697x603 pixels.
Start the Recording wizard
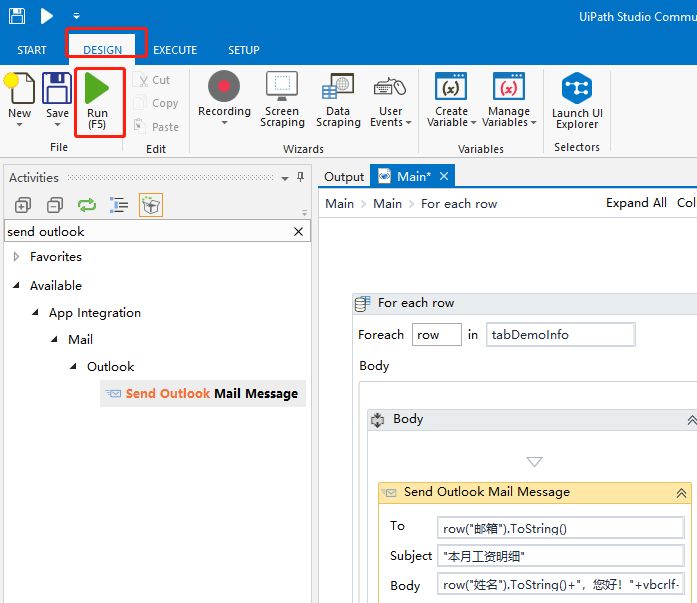click(224, 92)
